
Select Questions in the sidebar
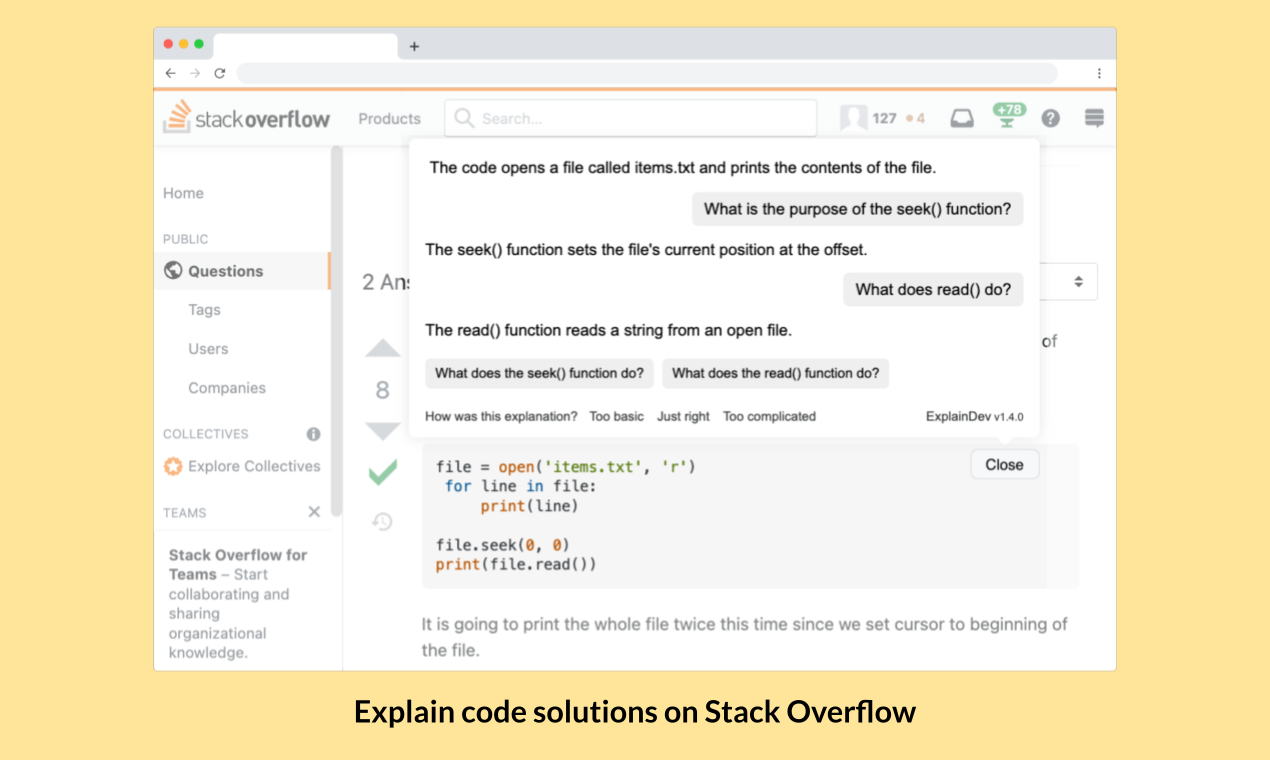click(x=241, y=271)
